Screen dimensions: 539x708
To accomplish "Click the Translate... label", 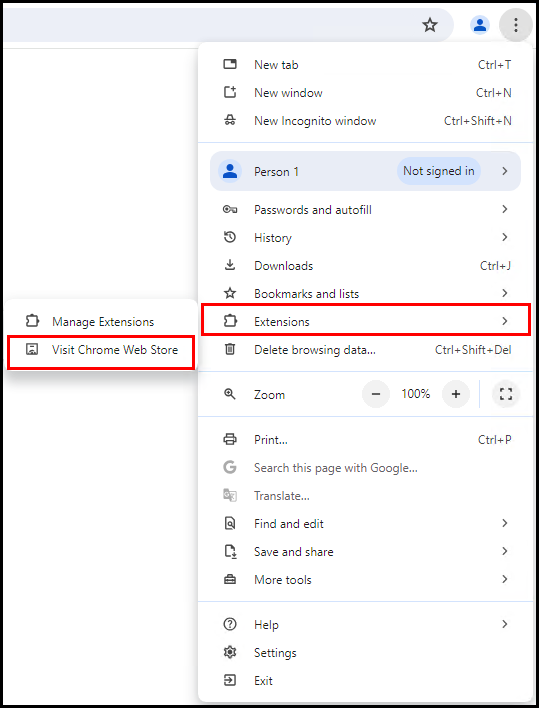I will pos(282,496).
